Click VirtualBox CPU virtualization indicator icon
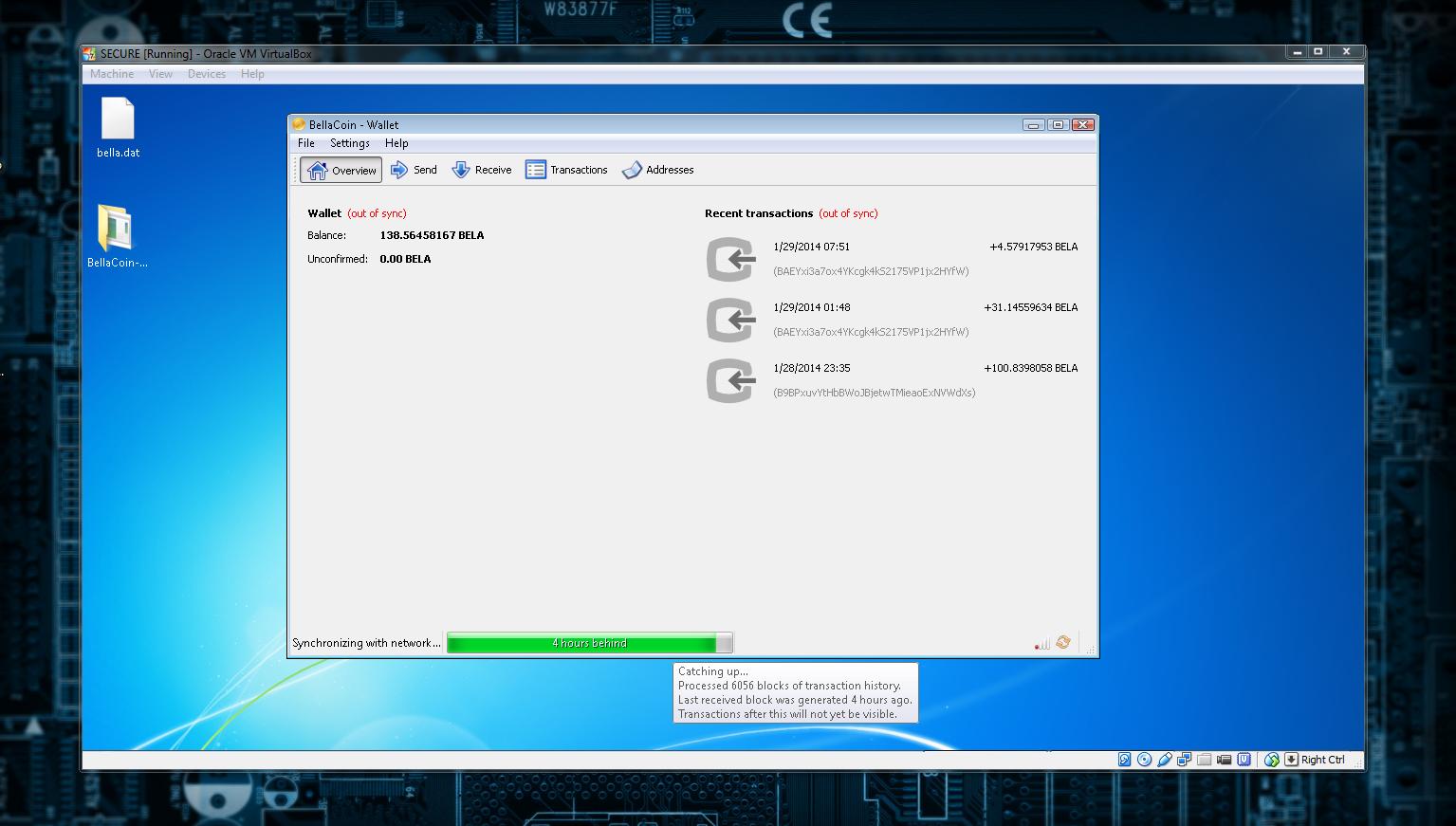This screenshot has width=1456, height=826. (x=1244, y=760)
